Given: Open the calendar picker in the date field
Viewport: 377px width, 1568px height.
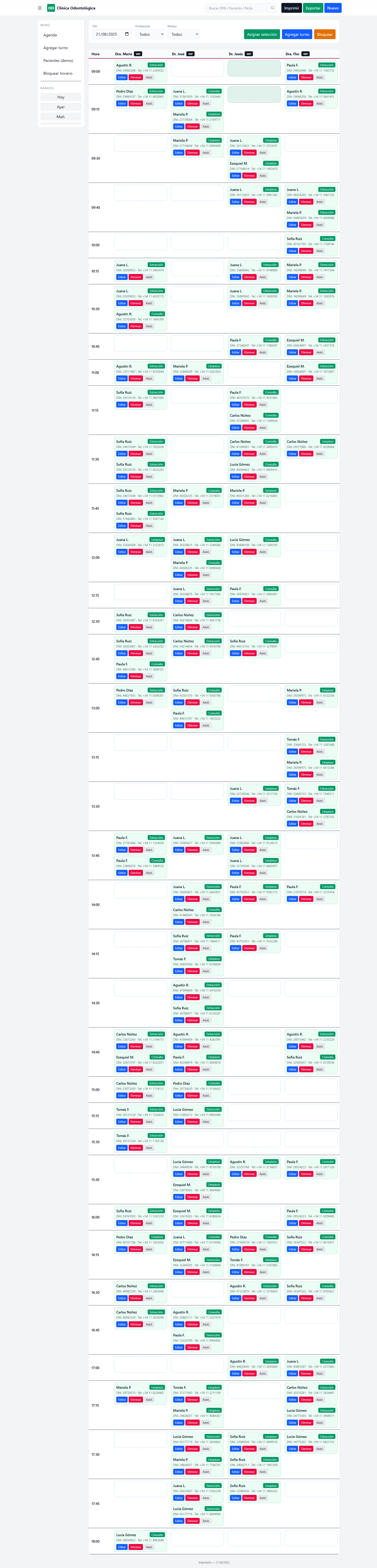Looking at the screenshot, I should (126, 34).
